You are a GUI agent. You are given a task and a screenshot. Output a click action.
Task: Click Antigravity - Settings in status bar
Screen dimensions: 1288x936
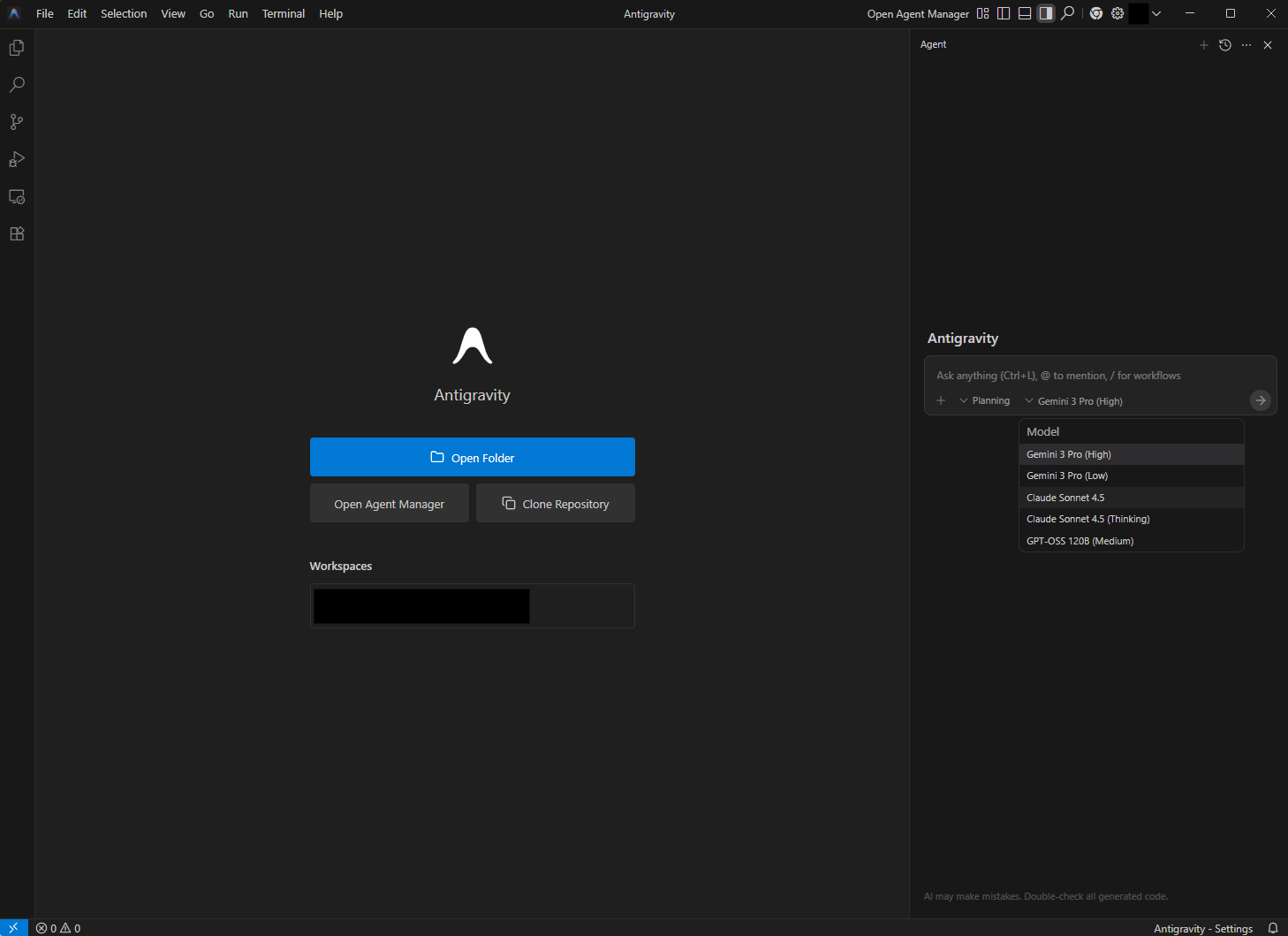pos(1203,928)
